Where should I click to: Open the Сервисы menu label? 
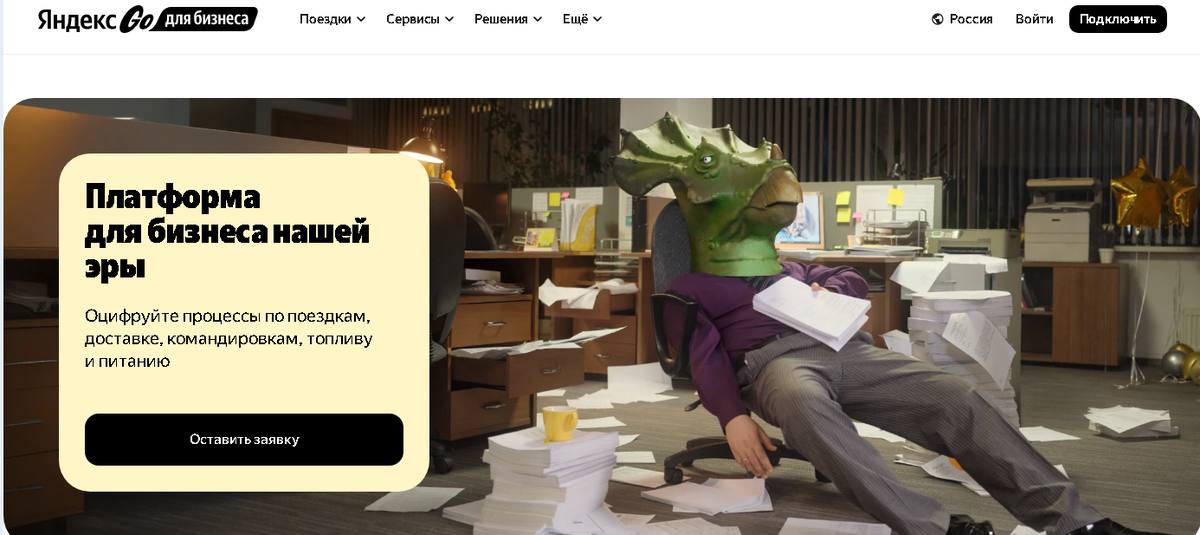tap(413, 19)
